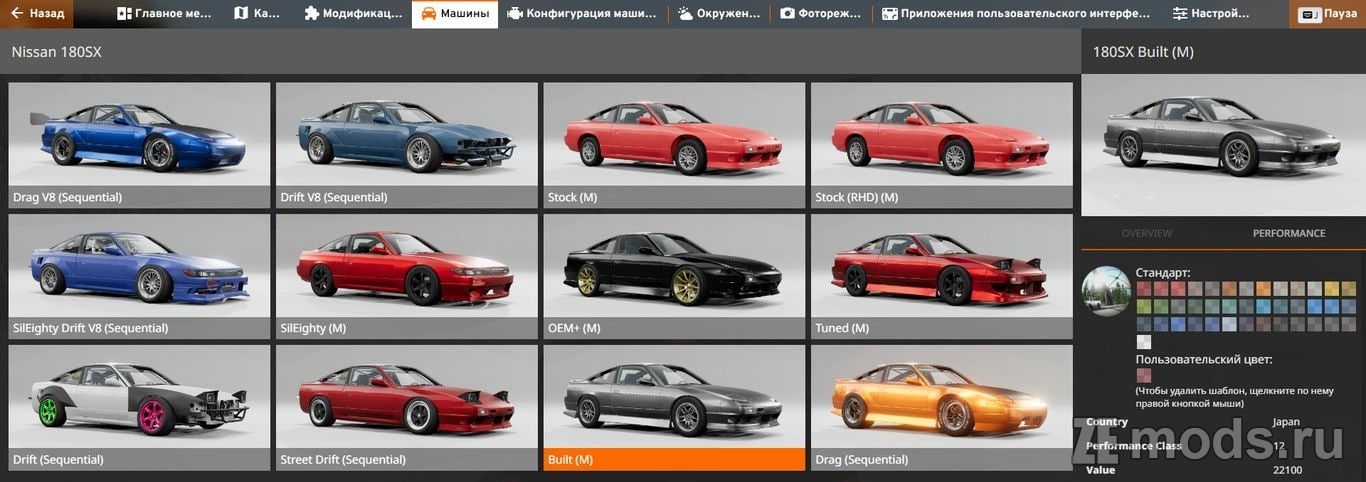Go back with the Назад button
1366x482 pixels.
pyautogui.click(x=38, y=14)
